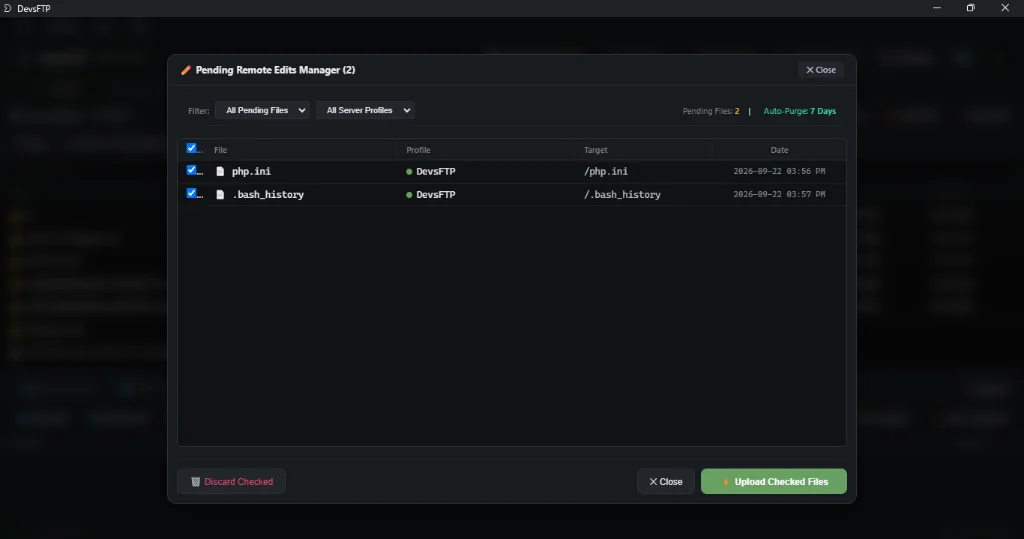Uncheck the .bash_history row checkbox
The height and width of the screenshot is (539, 1024).
pos(191,193)
